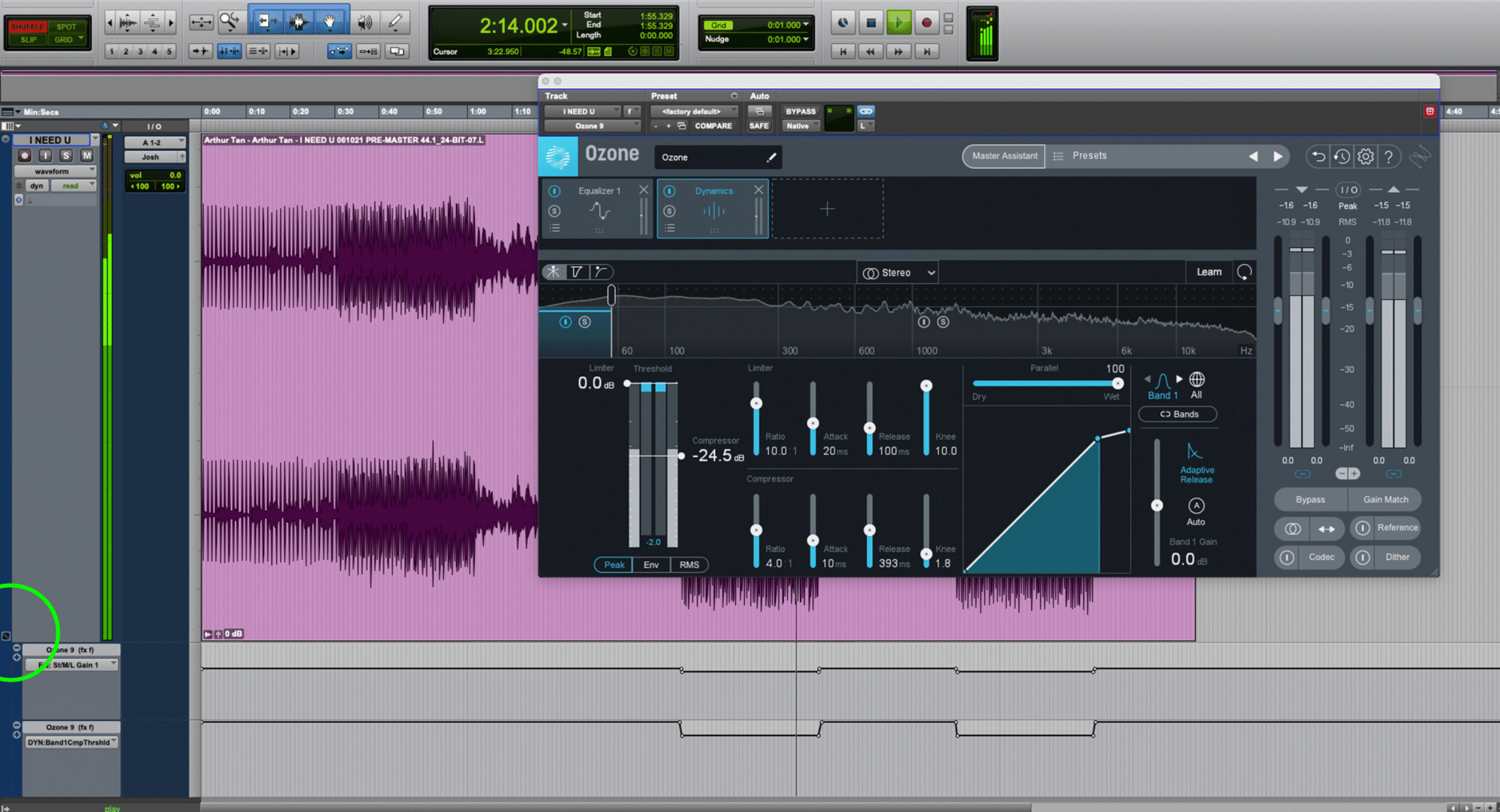Select the Selector tool

298,22
